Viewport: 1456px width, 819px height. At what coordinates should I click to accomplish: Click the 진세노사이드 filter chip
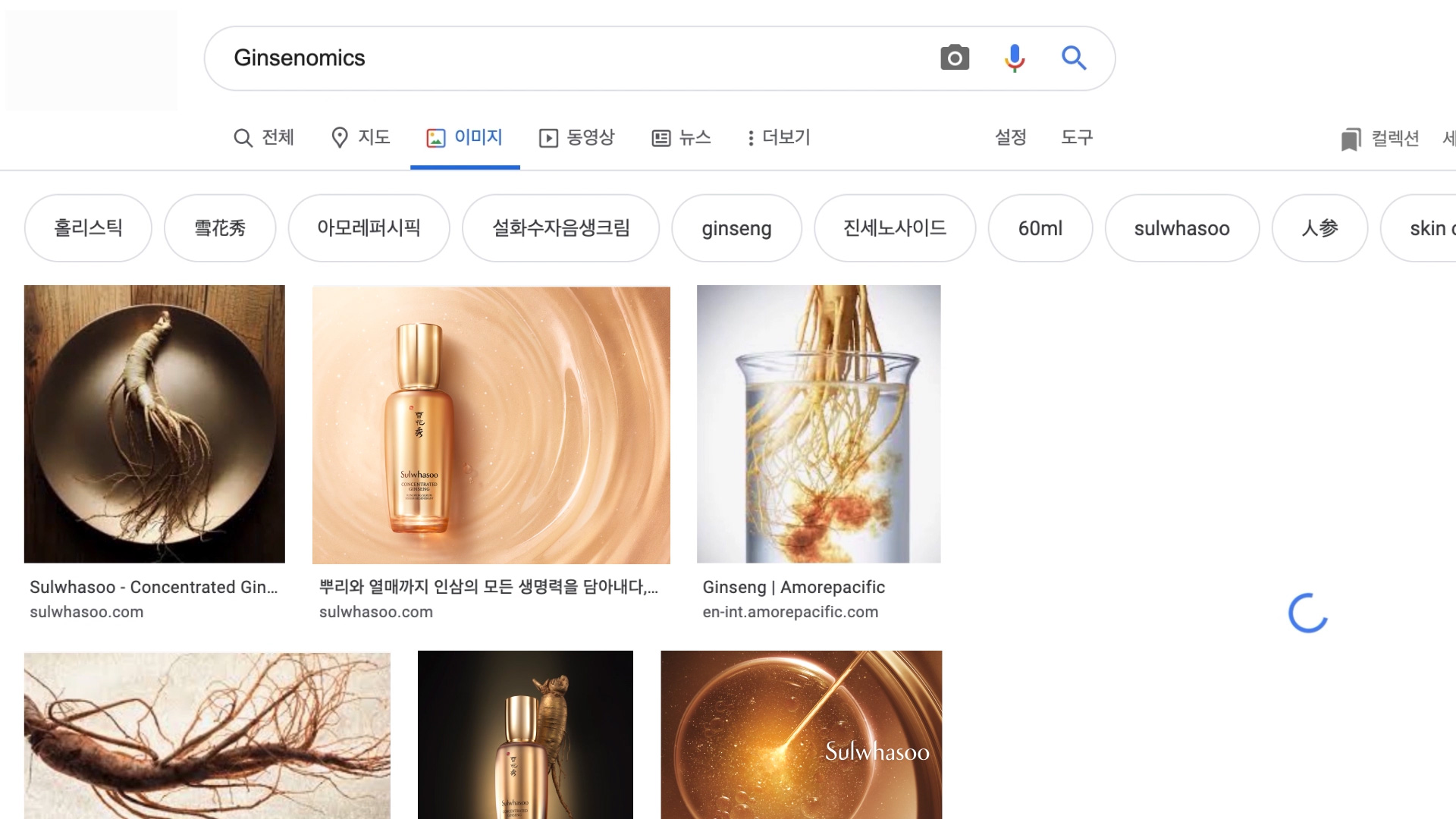coord(894,228)
